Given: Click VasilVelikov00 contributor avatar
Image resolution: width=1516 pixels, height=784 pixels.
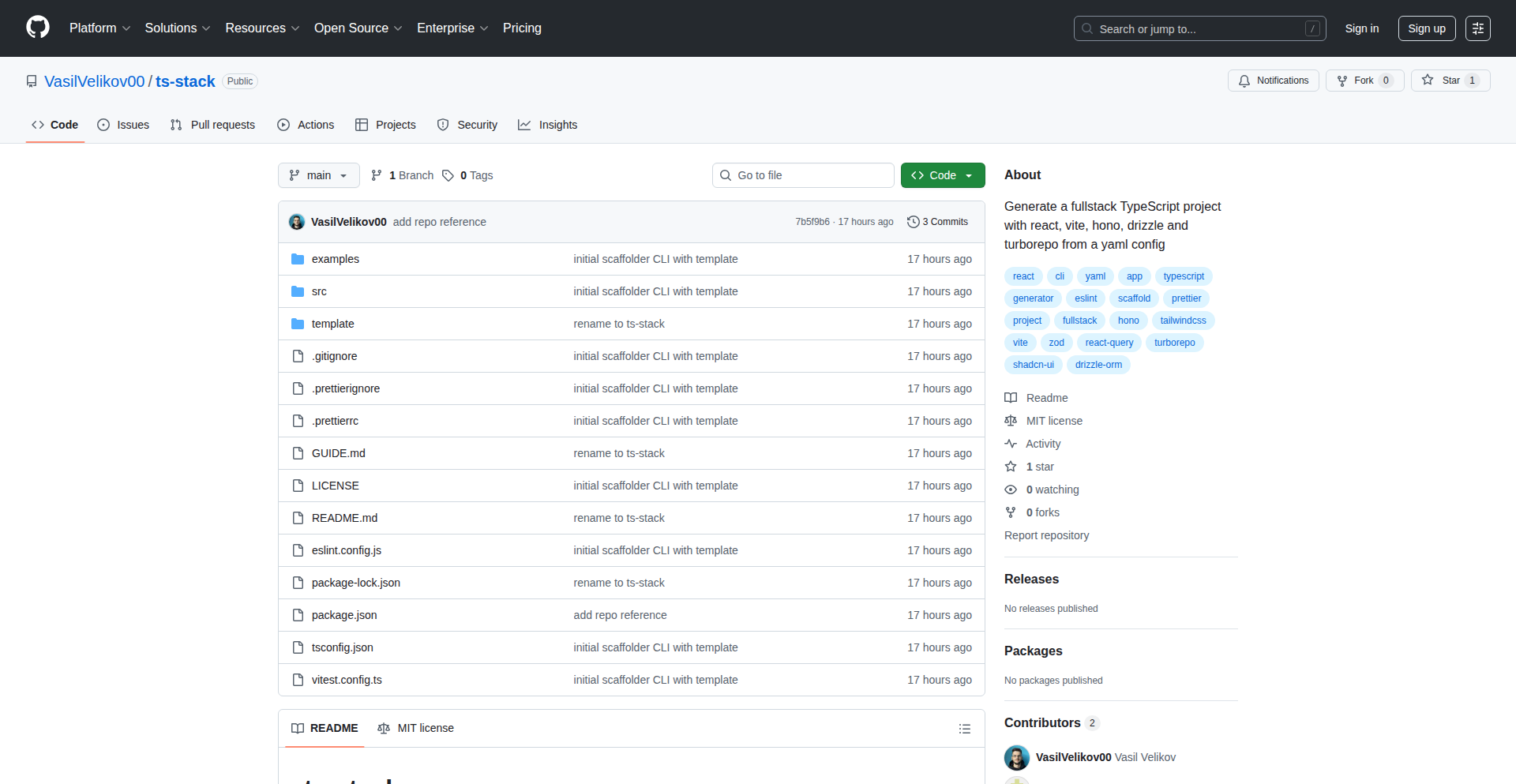Looking at the screenshot, I should pos(1017,757).
